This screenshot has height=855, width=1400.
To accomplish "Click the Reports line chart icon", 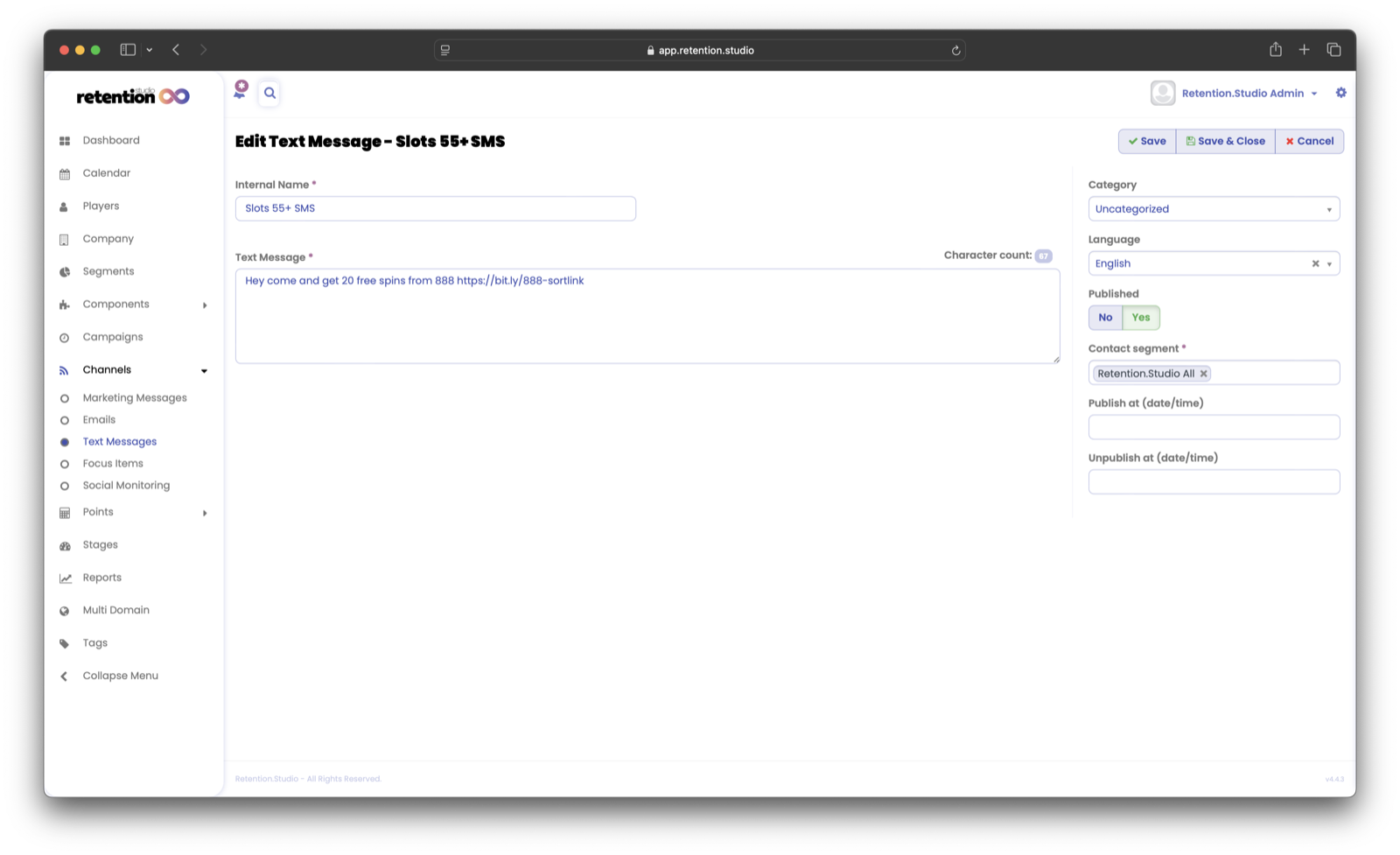I will [66, 578].
